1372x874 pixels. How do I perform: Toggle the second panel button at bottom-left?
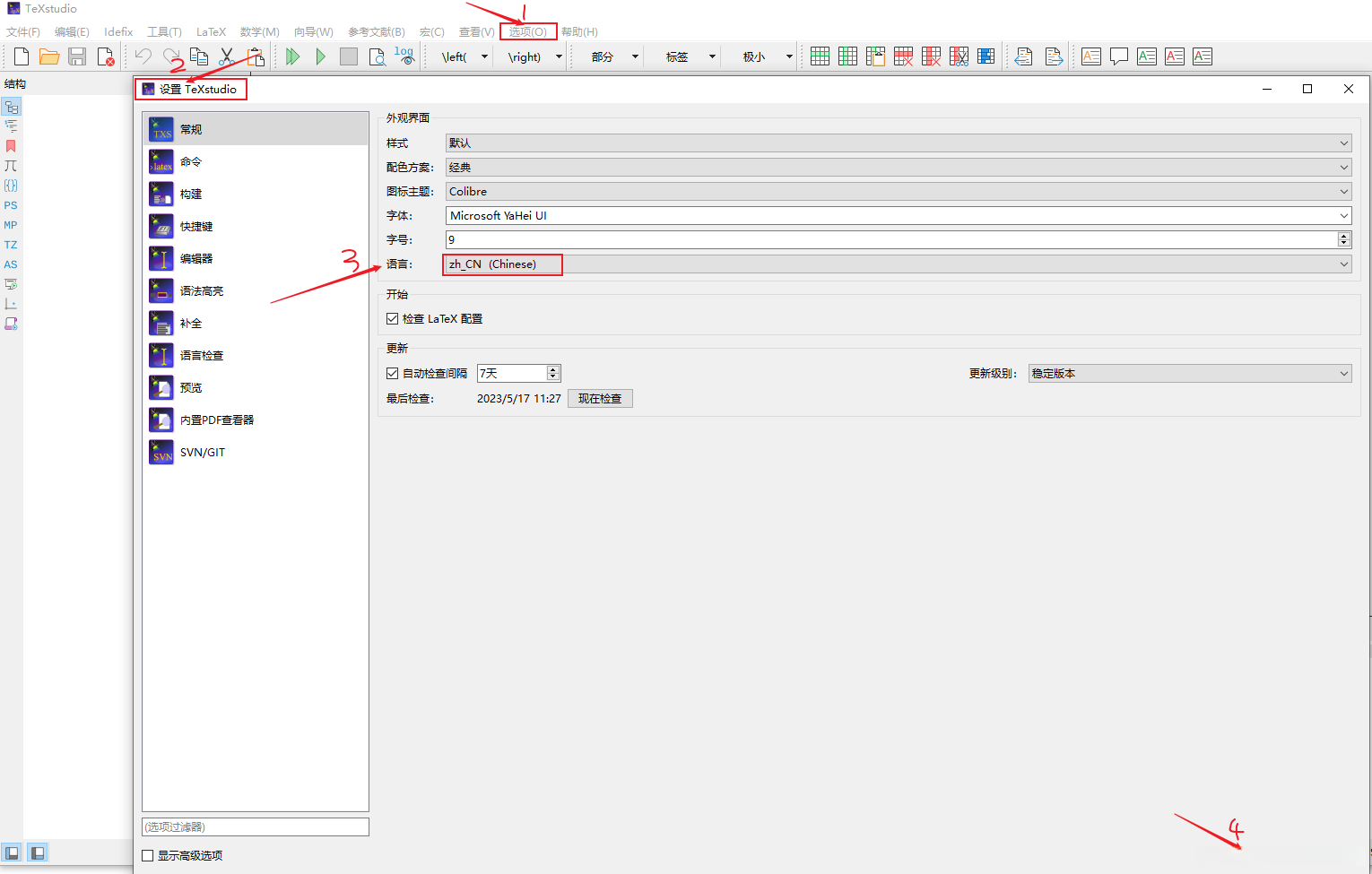(x=37, y=852)
